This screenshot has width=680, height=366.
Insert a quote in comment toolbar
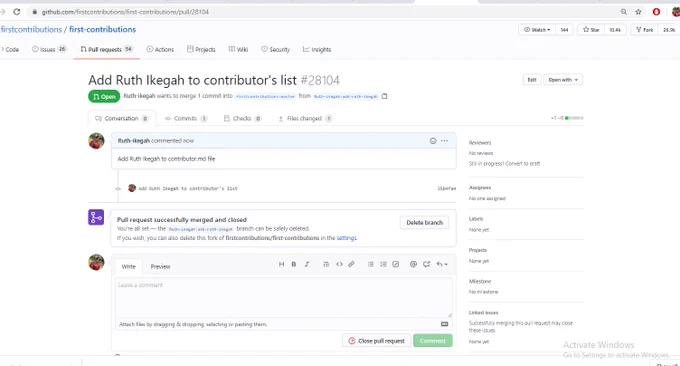[326, 264]
